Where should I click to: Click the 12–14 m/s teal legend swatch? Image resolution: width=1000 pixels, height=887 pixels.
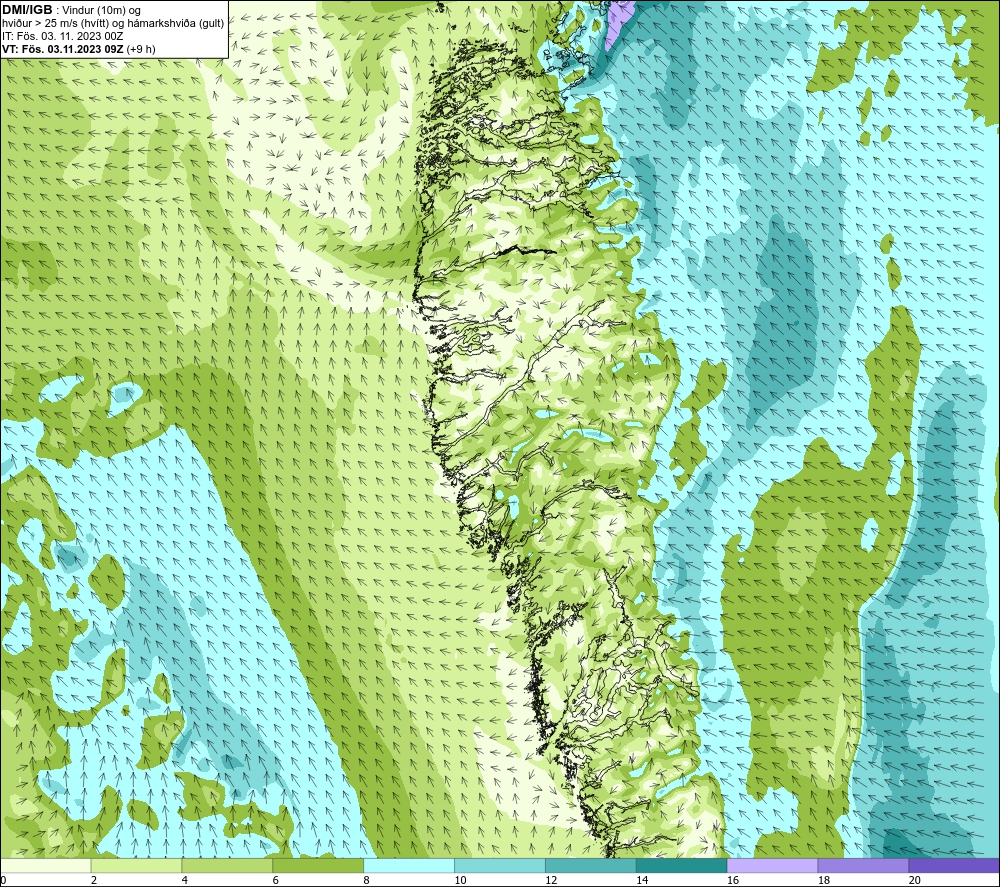click(591, 865)
